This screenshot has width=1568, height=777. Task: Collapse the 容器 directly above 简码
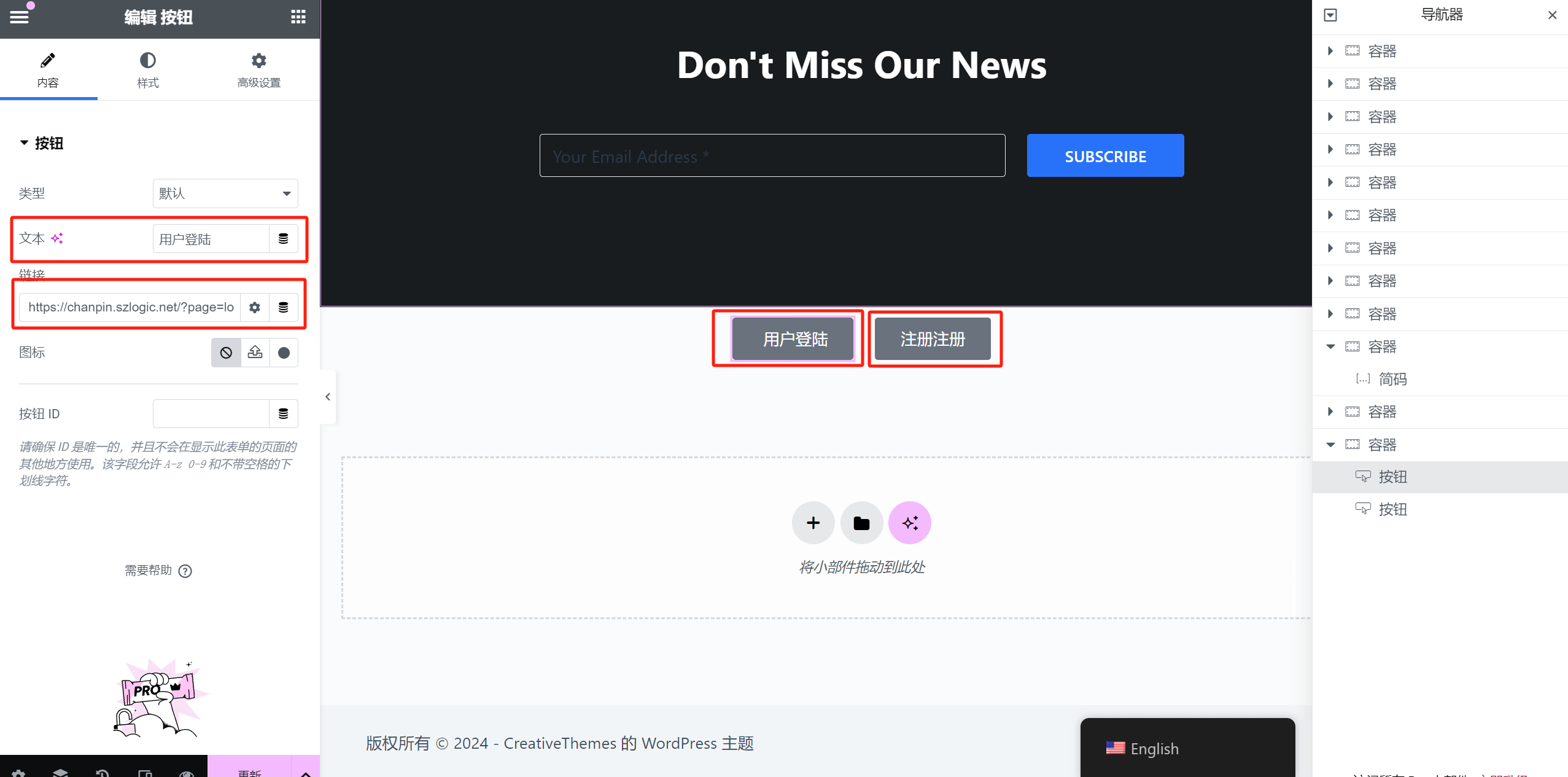tap(1330, 346)
